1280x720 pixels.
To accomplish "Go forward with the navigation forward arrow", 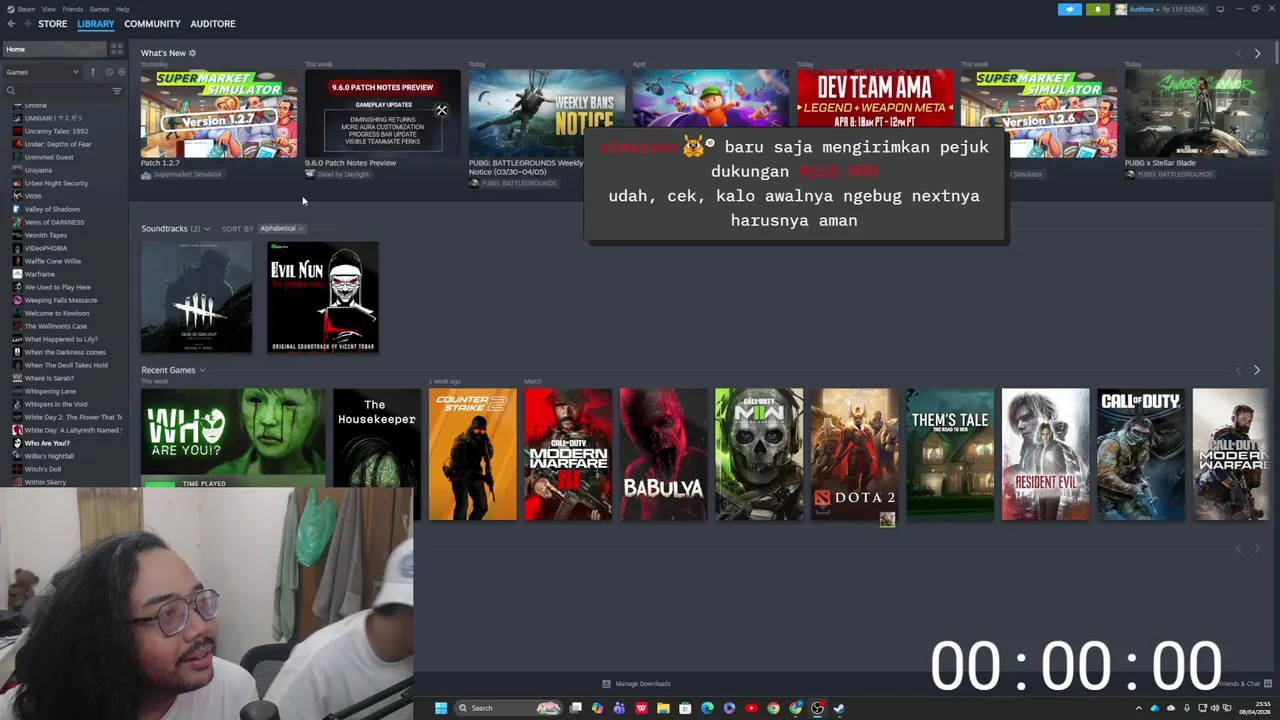I will (27, 24).
